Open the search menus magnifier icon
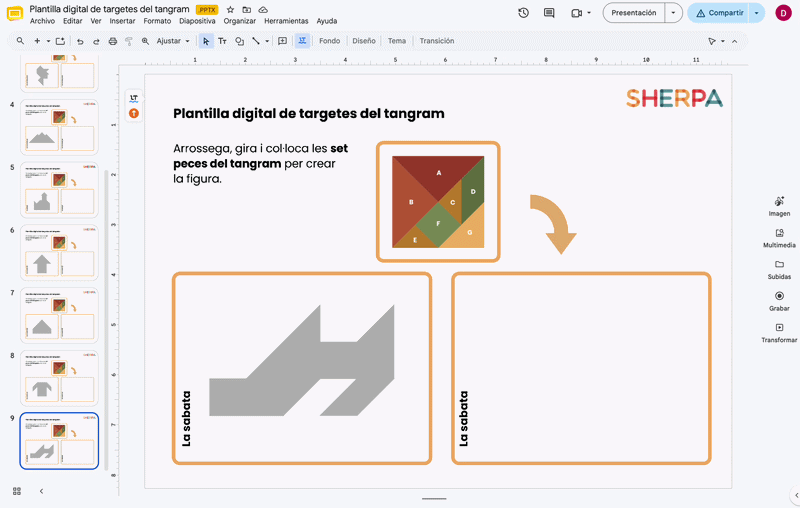Image resolution: width=800 pixels, height=508 pixels. click(20, 41)
